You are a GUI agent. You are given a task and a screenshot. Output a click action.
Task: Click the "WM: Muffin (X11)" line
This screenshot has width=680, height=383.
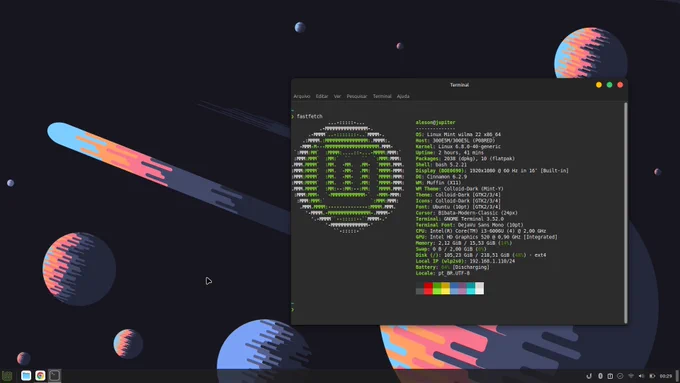(438, 183)
